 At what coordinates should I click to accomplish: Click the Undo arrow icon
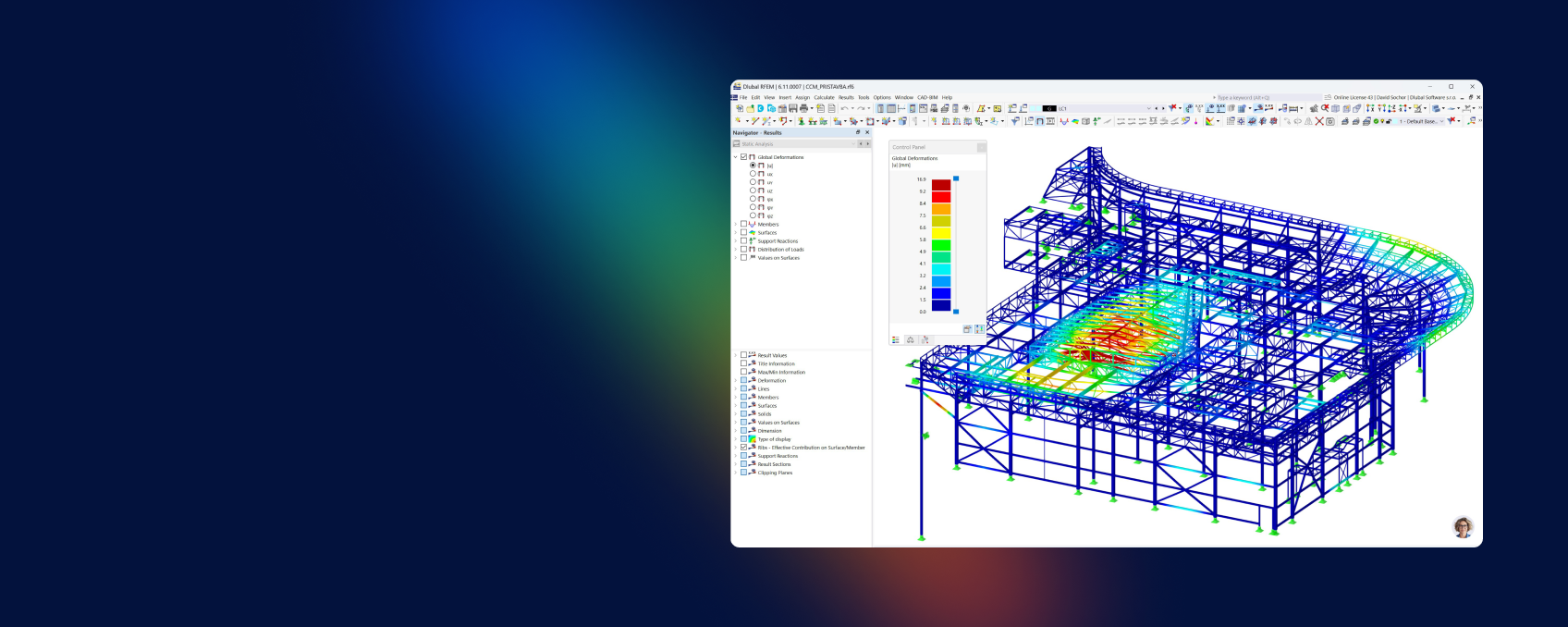(x=844, y=108)
